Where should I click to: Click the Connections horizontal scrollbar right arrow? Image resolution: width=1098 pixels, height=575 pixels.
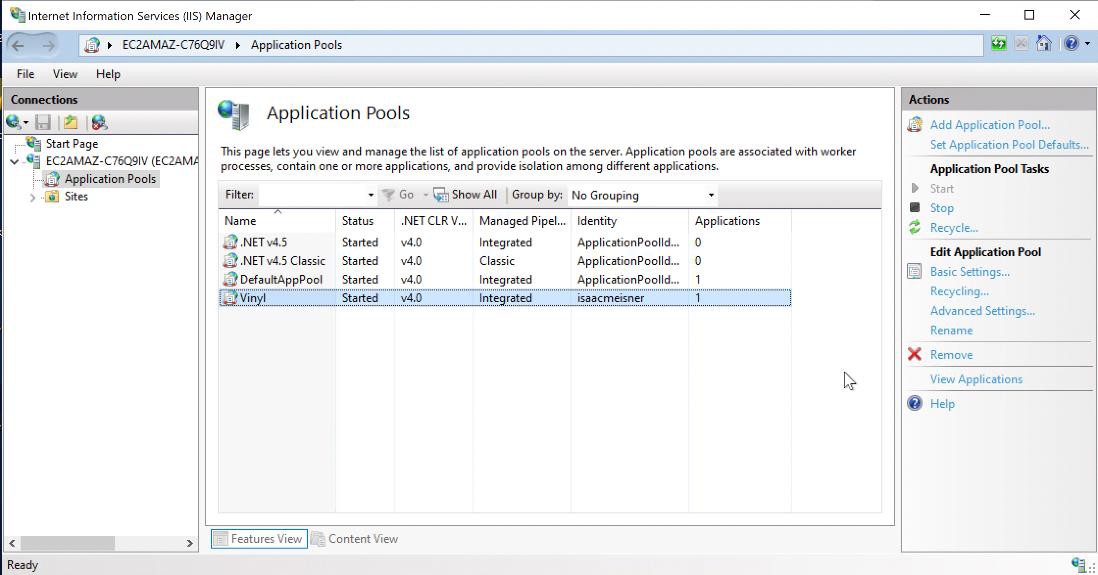click(x=190, y=543)
